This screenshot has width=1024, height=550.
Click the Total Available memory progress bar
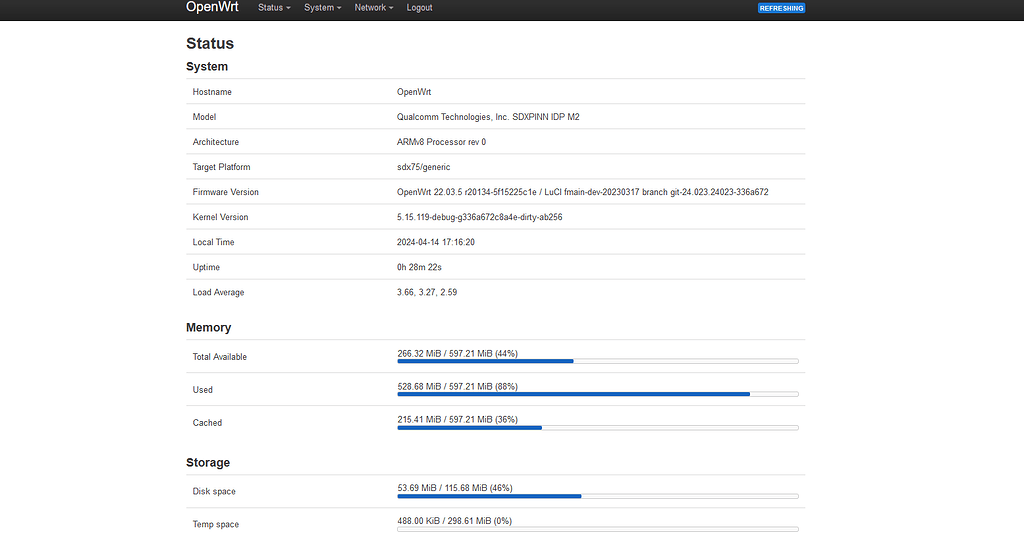pos(597,361)
